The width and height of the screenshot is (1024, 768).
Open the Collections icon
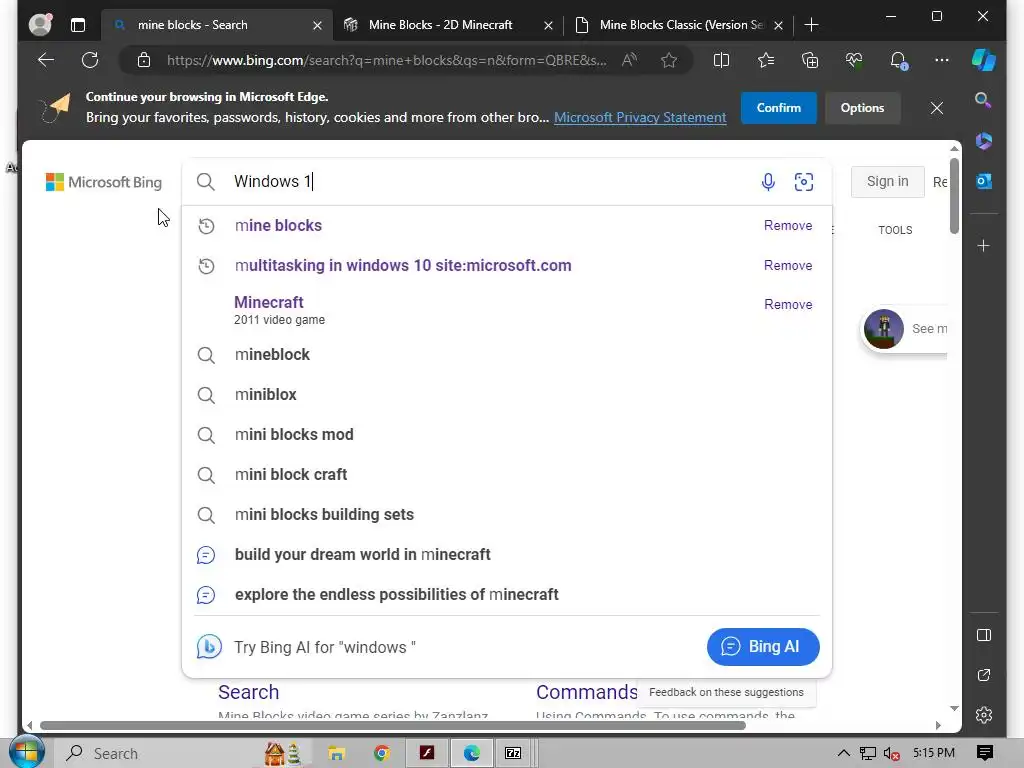[x=810, y=60]
